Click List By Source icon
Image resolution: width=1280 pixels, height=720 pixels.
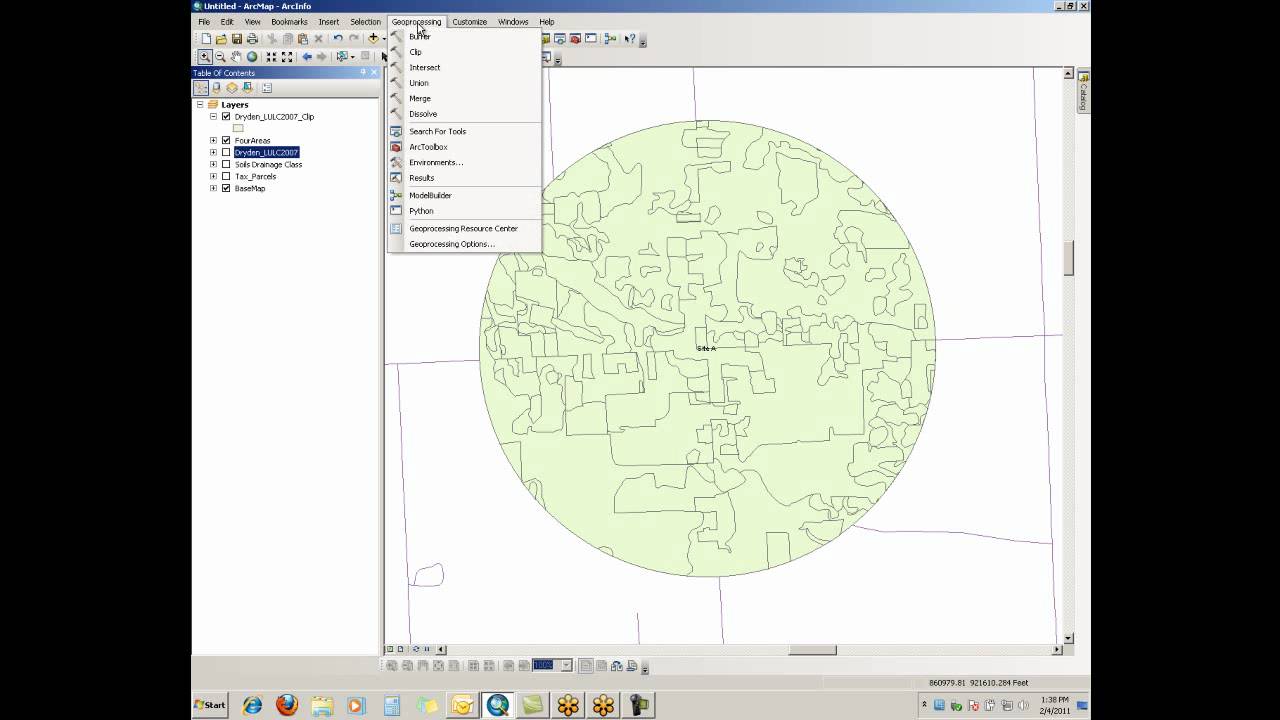[x=217, y=88]
